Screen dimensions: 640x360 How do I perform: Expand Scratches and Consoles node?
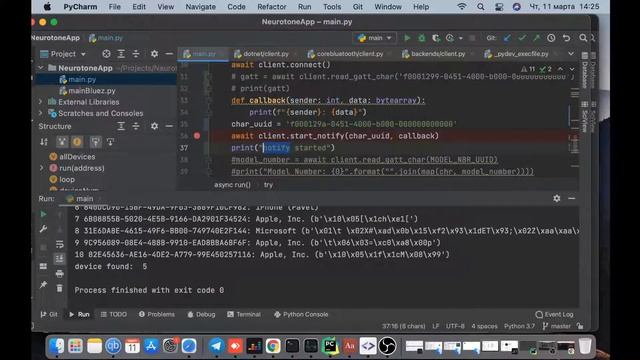41,113
